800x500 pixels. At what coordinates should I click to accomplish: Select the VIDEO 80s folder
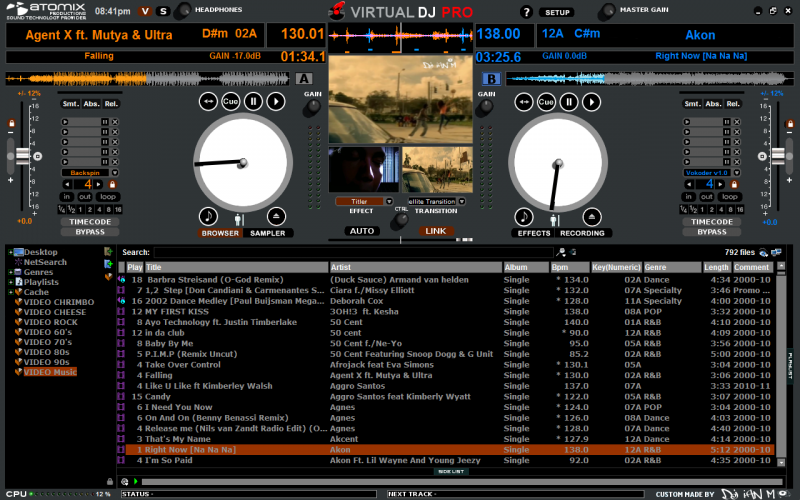coord(46,352)
